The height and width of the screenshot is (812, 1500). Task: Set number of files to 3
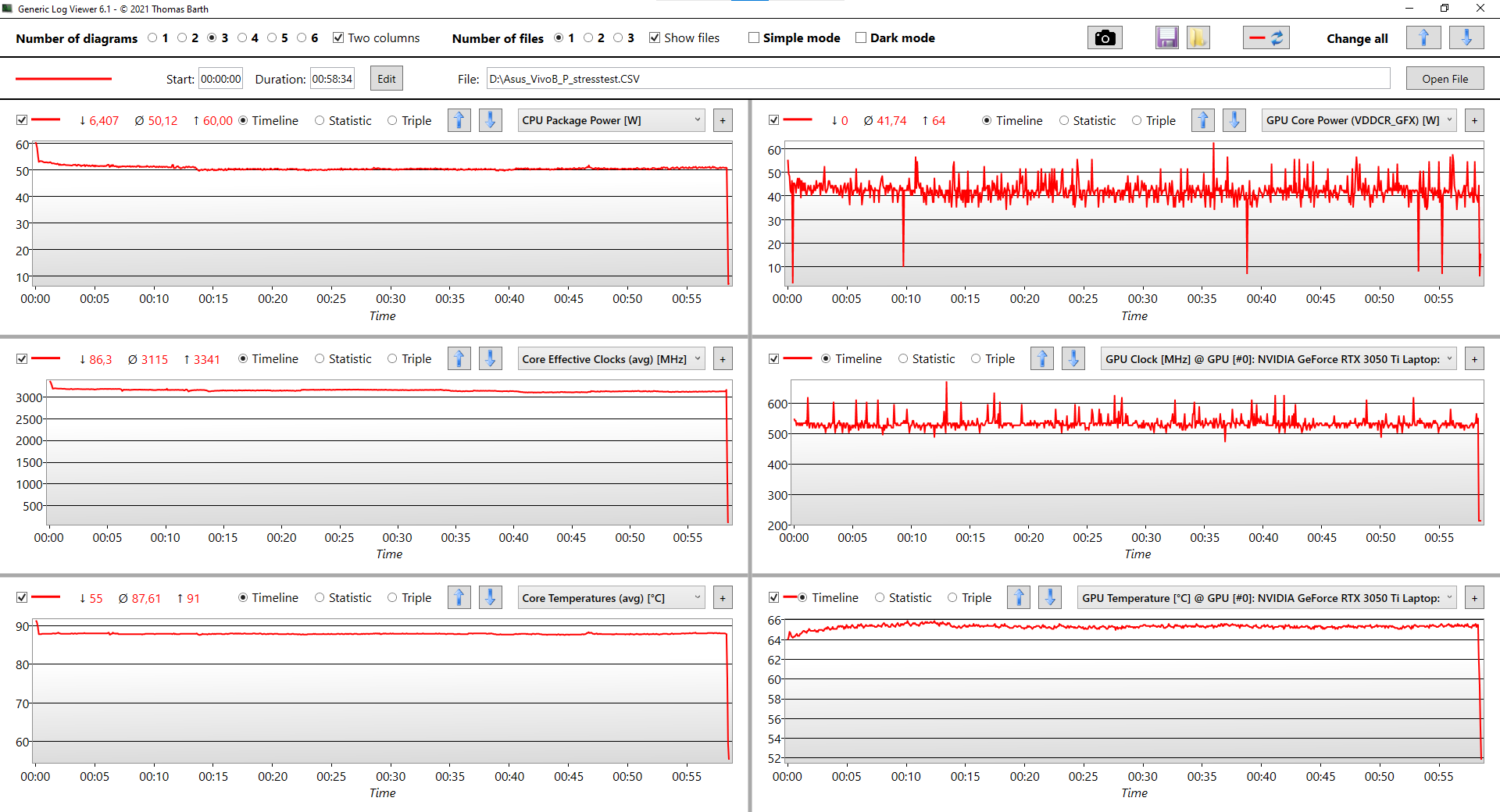(x=618, y=37)
